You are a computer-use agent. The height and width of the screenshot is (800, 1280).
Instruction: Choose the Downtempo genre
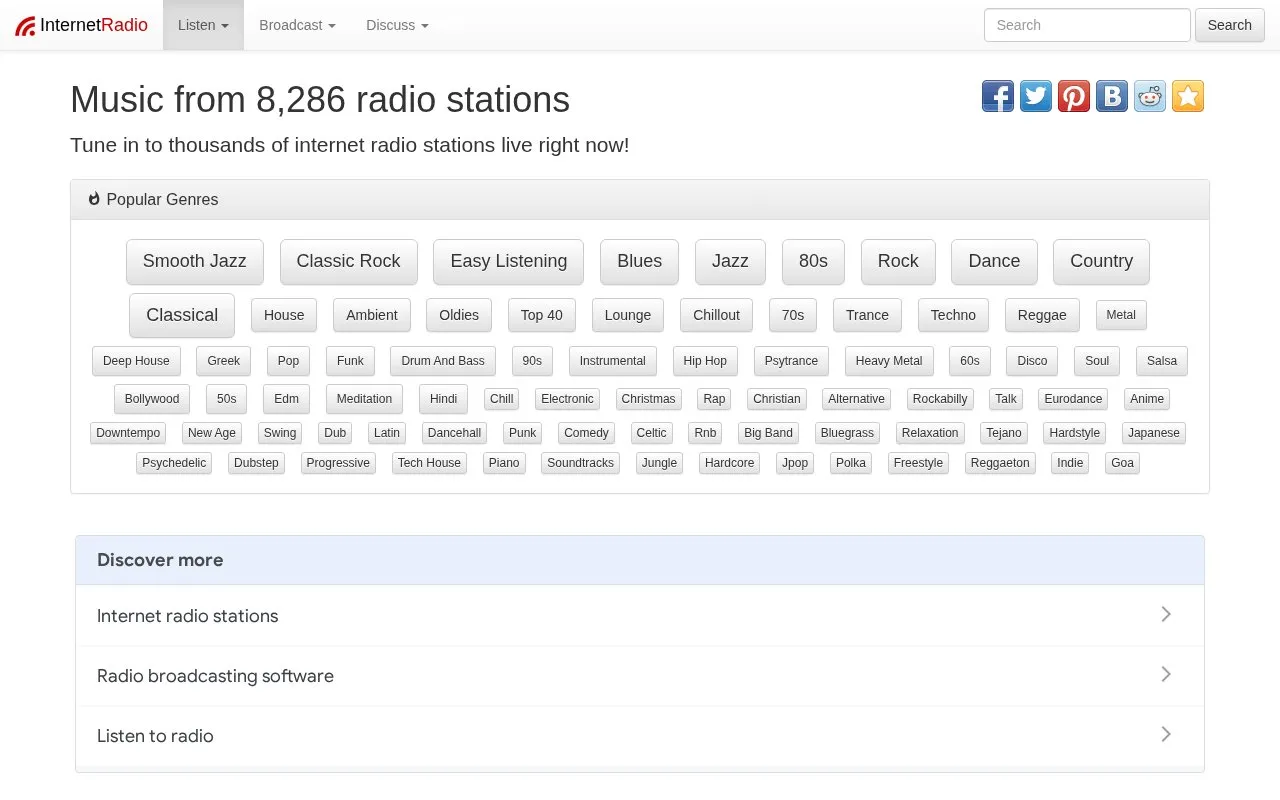128,433
